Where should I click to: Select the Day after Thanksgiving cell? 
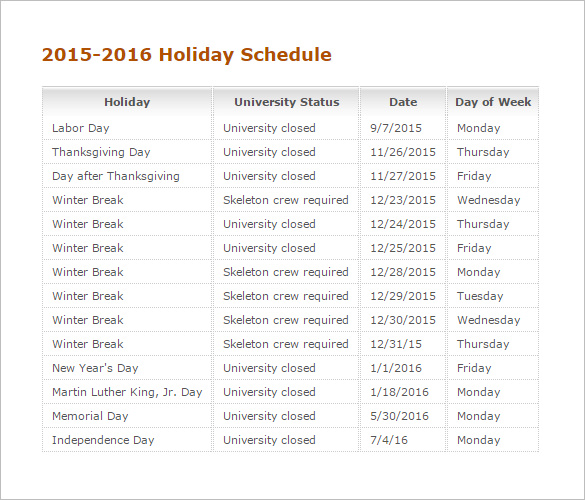pos(127,176)
